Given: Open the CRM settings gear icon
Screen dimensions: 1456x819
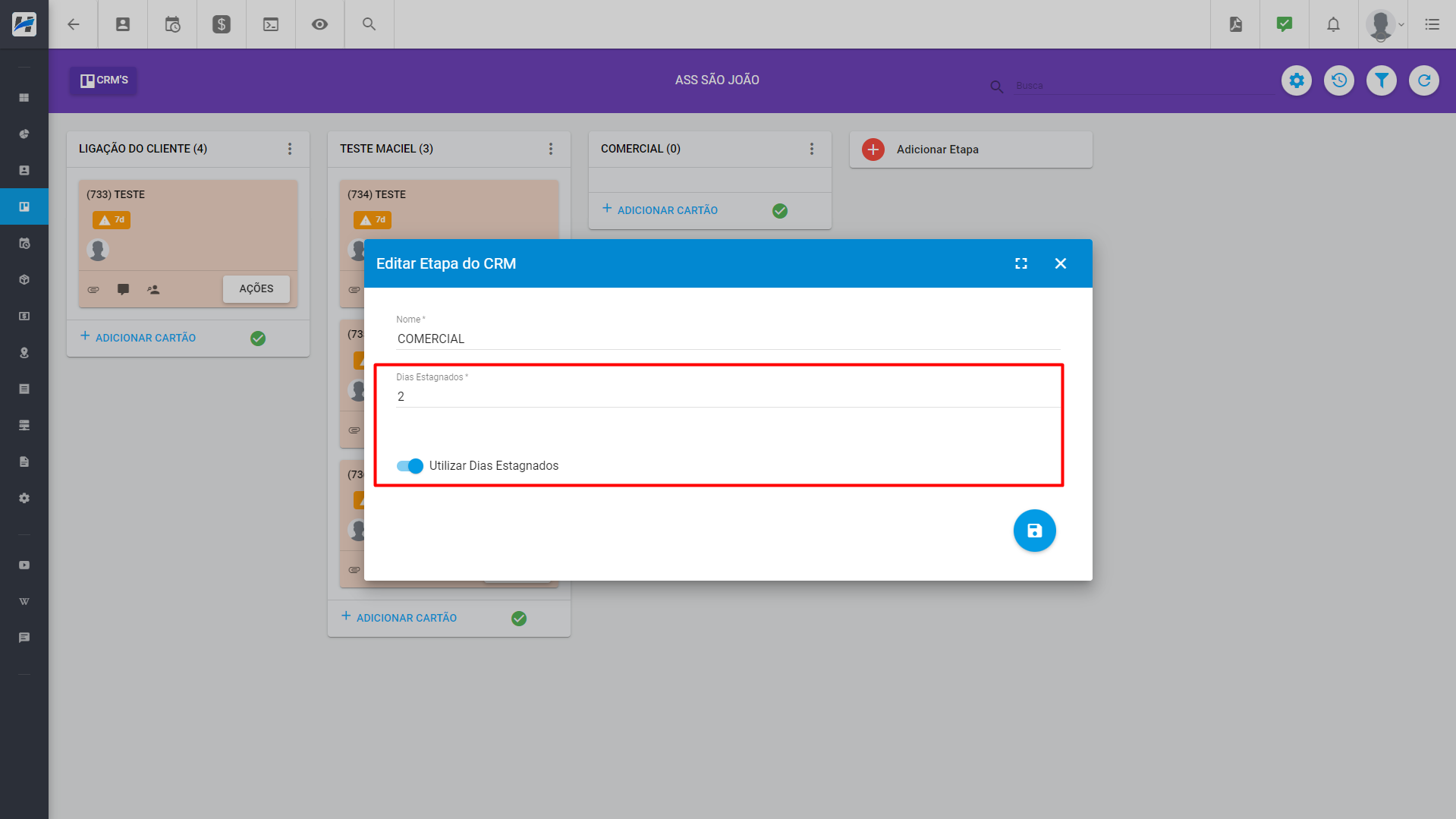Looking at the screenshot, I should click(1297, 80).
